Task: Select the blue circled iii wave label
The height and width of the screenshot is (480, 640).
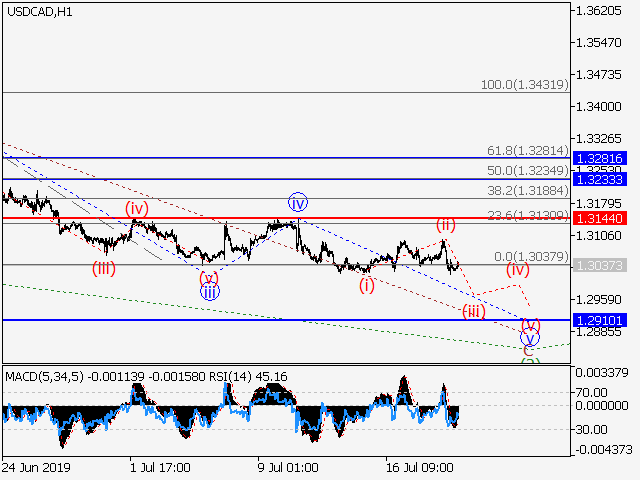Action: [x=210, y=291]
